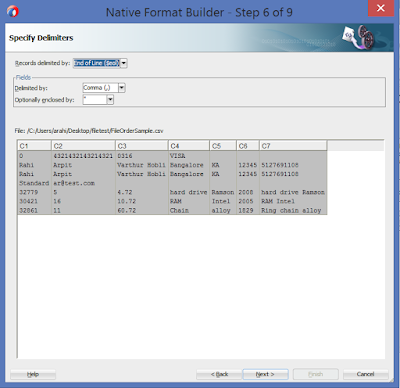400x388 pixels.
Task: Open the Optionally enclosed by dropdown arrow
Action: pyautogui.click(x=110, y=100)
